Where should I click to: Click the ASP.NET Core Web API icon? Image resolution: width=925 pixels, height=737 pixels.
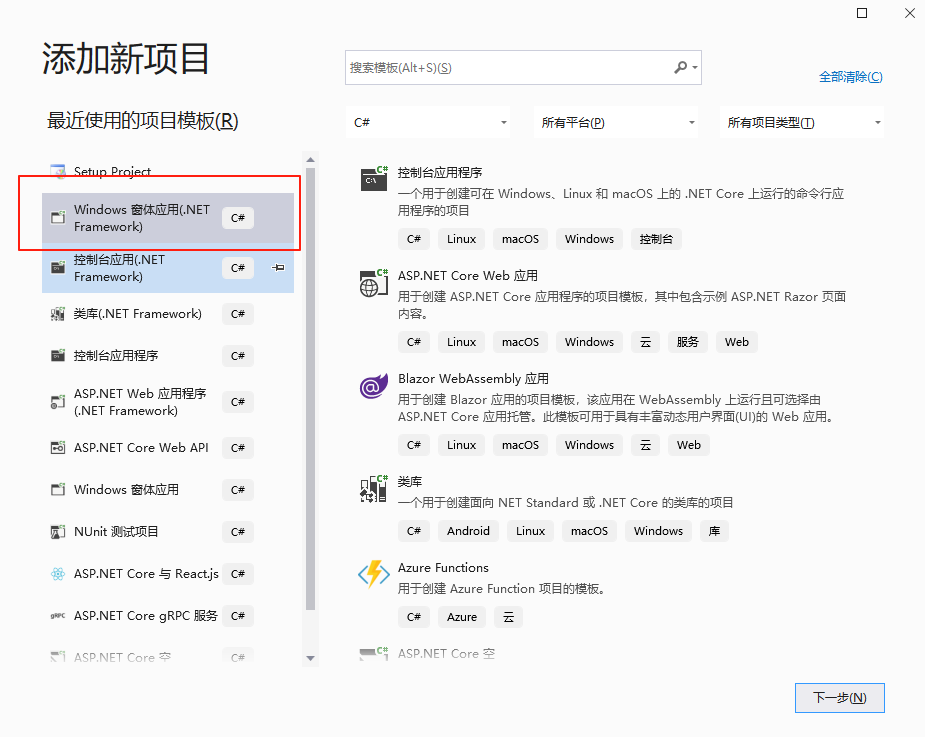[58, 448]
